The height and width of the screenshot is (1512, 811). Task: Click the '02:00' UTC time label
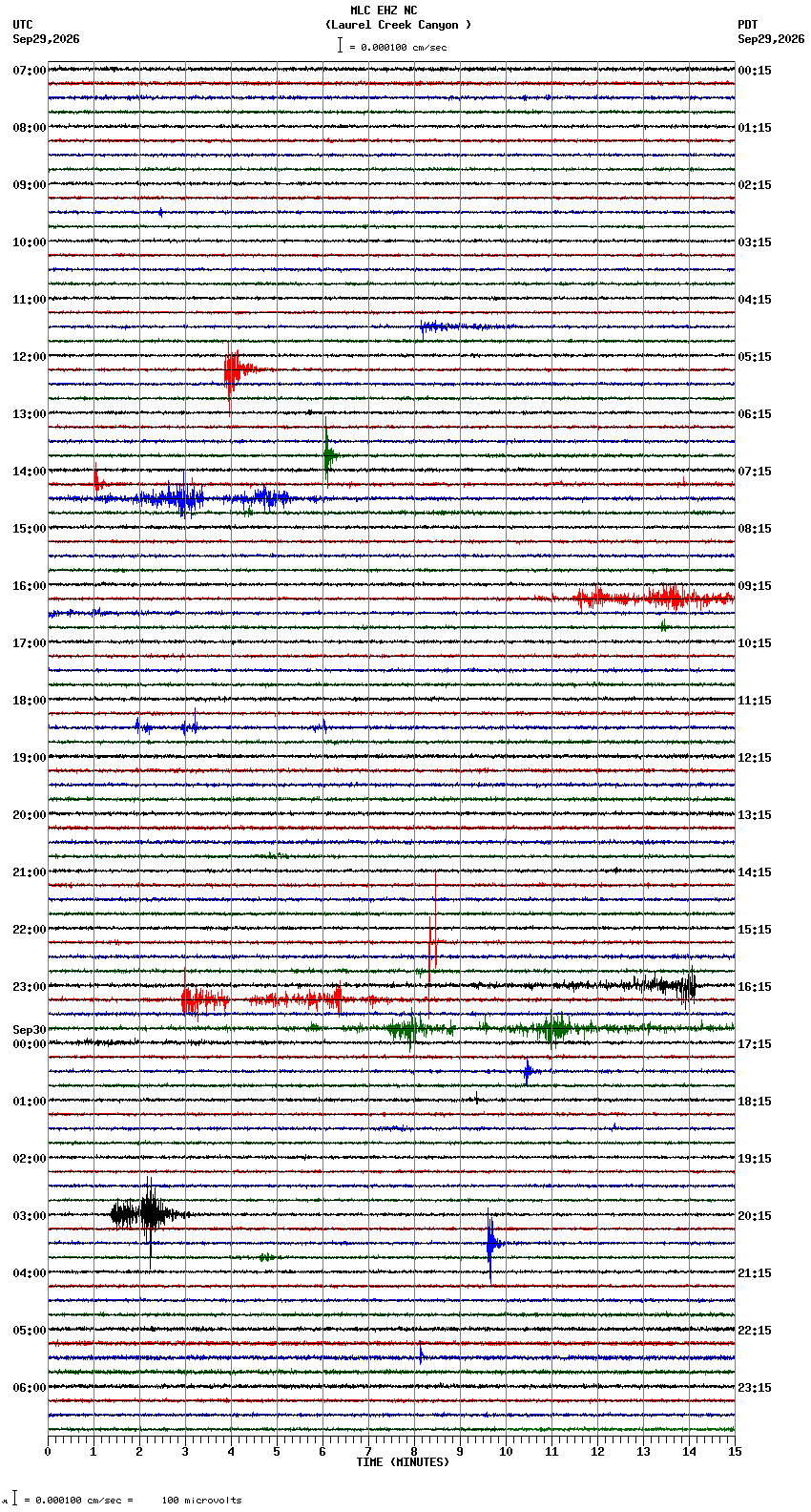click(x=30, y=1159)
